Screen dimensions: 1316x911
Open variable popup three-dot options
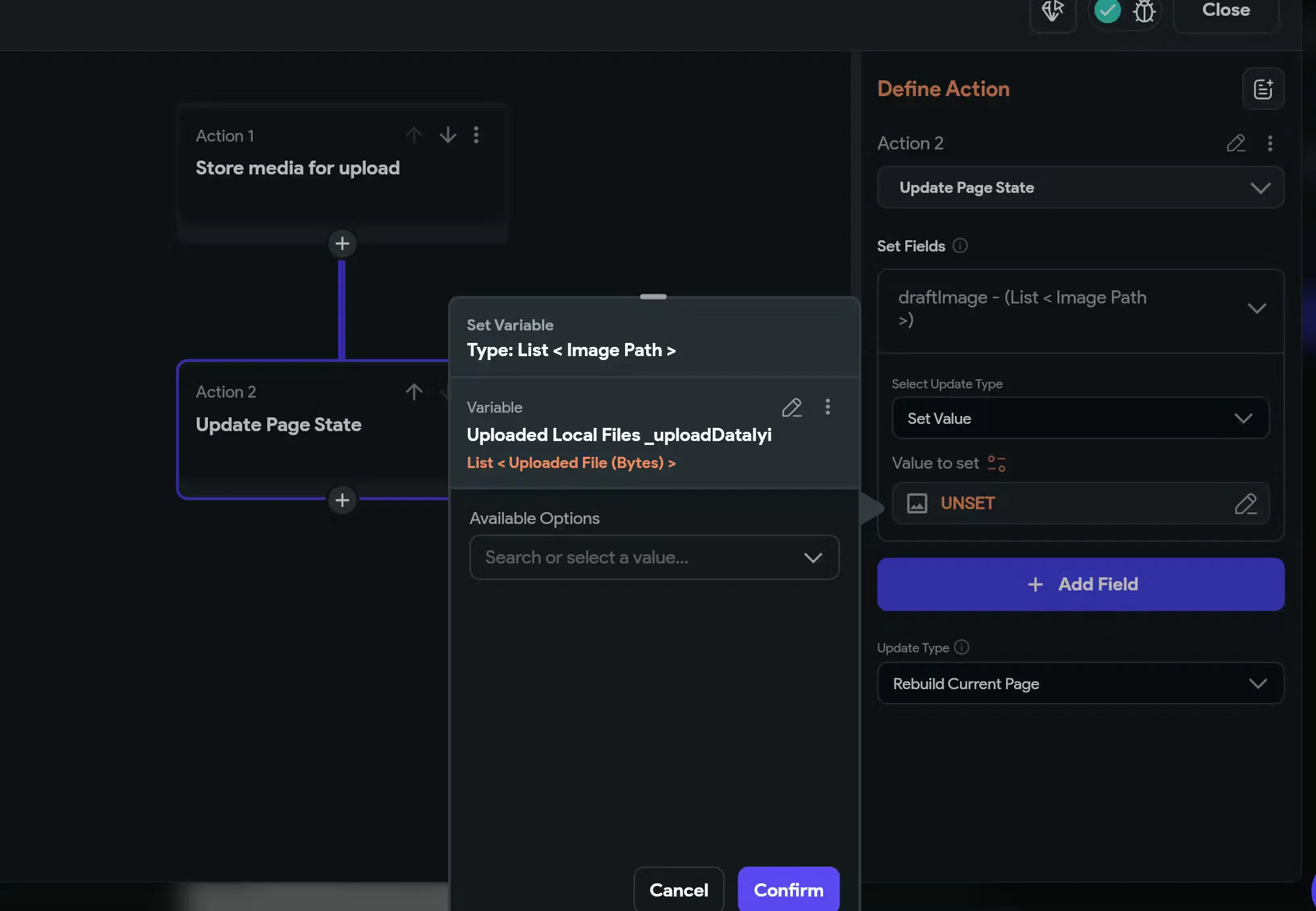[828, 407]
